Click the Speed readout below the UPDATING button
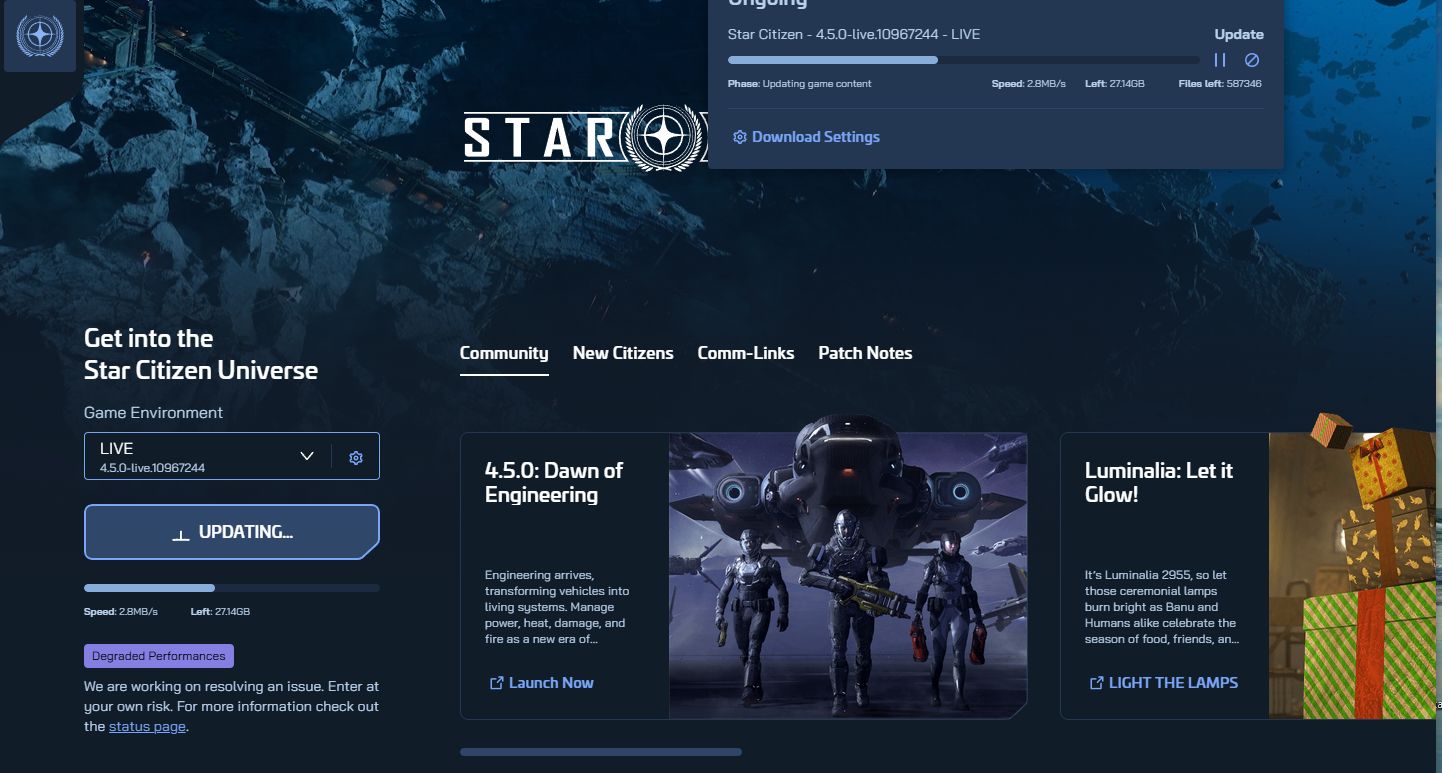The height and width of the screenshot is (773, 1442). pyautogui.click(x=121, y=611)
